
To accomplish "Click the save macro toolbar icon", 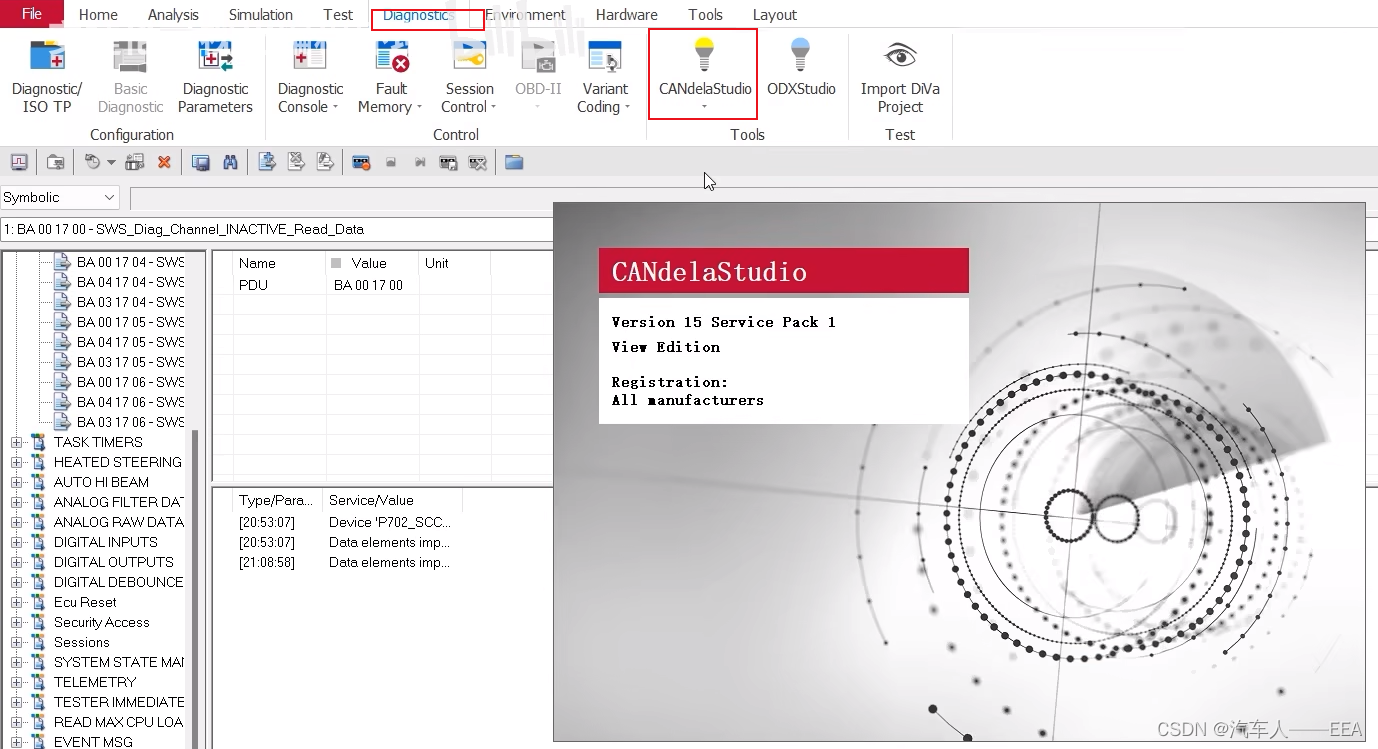I will pyautogui.click(x=449, y=162).
